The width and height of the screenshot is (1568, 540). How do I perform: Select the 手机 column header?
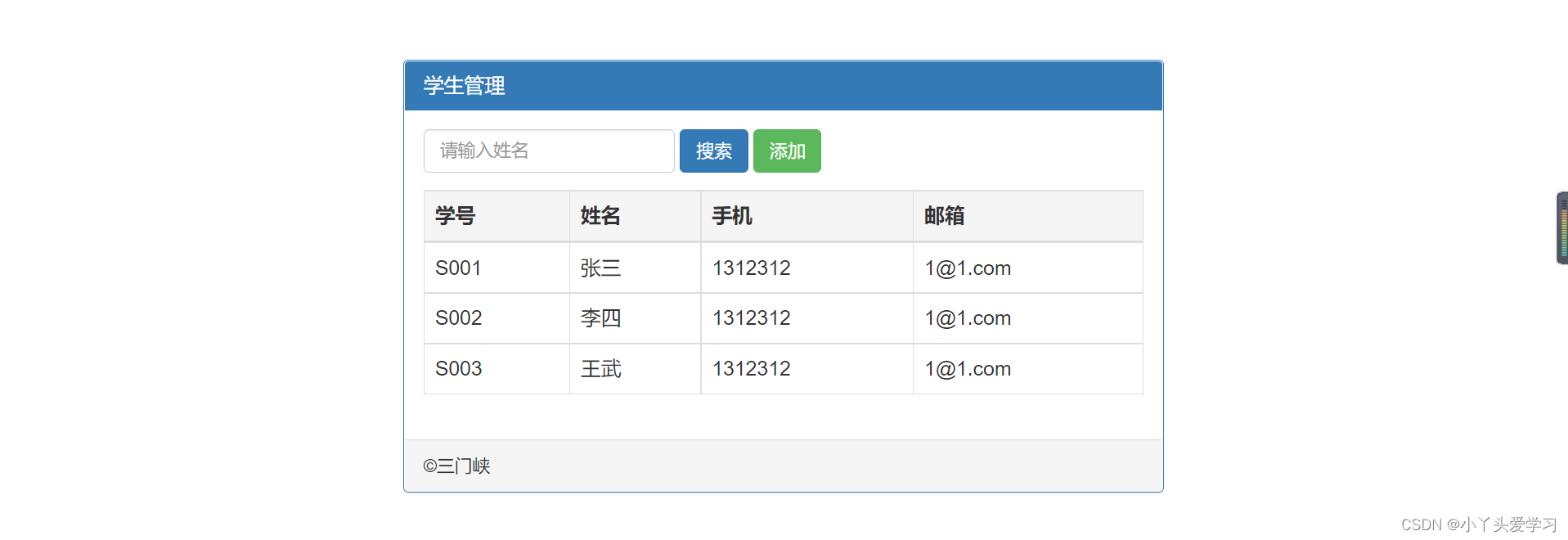point(806,216)
